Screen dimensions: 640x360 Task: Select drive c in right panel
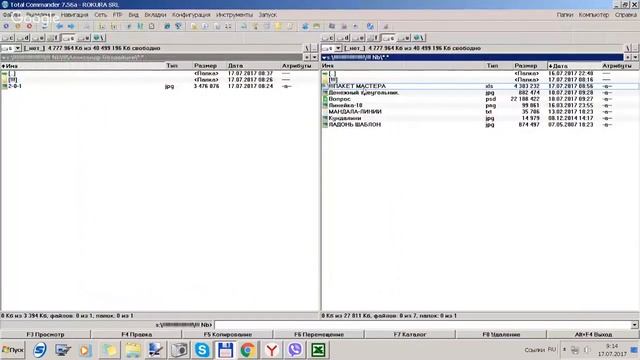point(328,38)
